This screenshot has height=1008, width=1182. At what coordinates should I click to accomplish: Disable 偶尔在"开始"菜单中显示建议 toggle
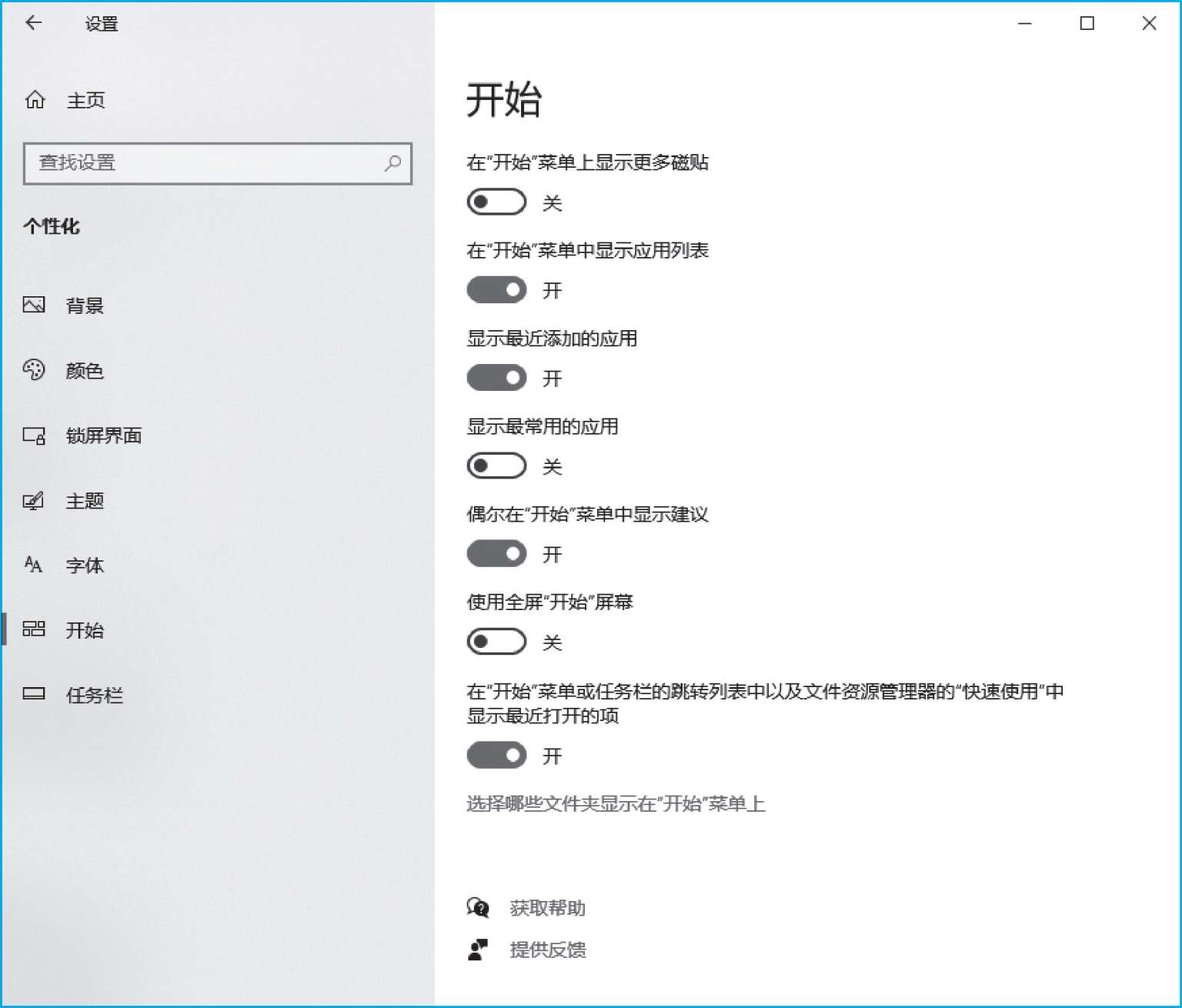(x=496, y=554)
